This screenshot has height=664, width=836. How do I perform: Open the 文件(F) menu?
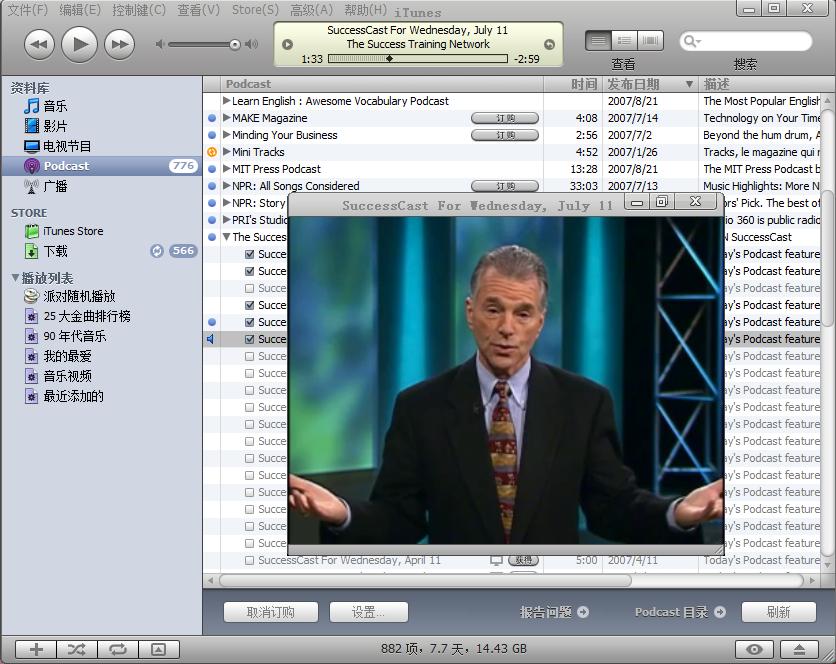(x=28, y=10)
